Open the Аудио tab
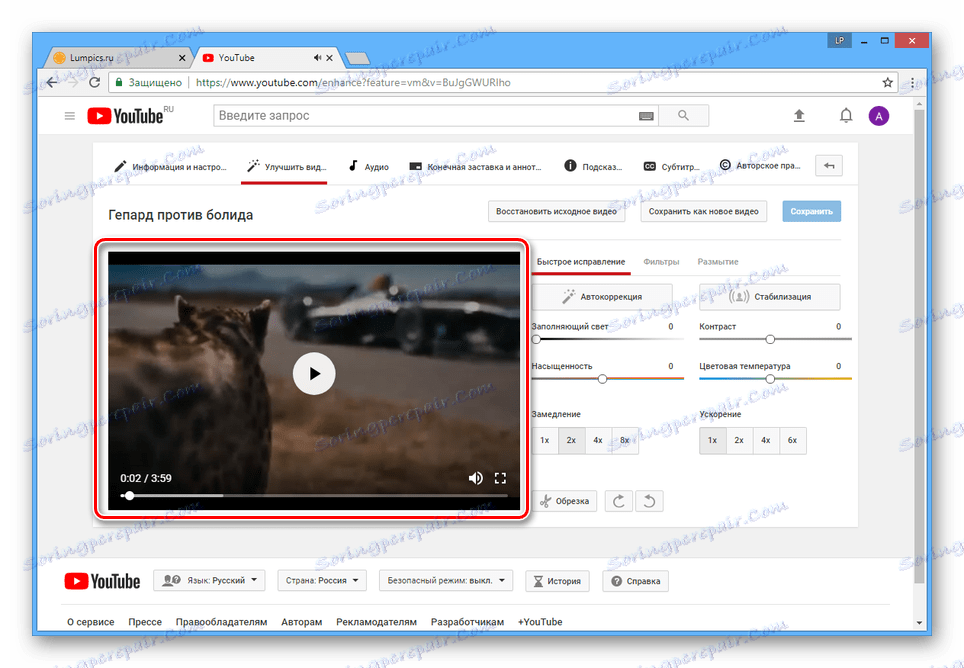The image size is (964, 668). coord(368,167)
